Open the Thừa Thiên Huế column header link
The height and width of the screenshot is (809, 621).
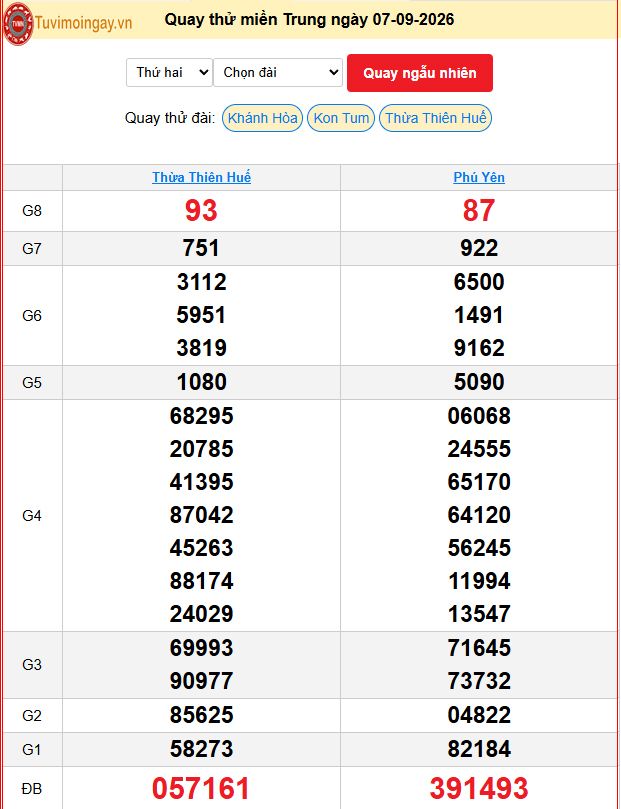202,177
